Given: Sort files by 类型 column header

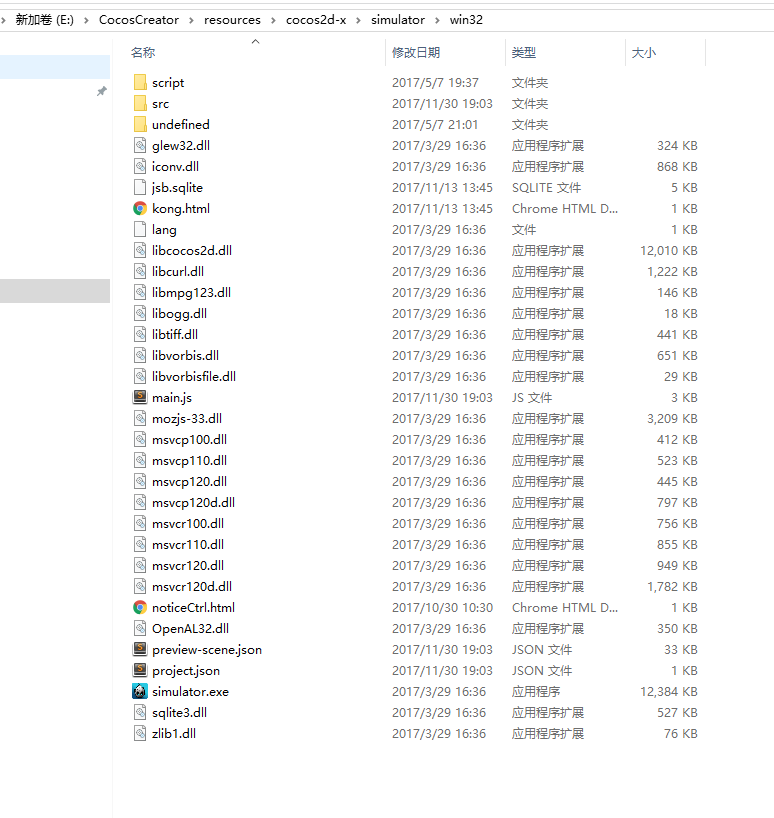Looking at the screenshot, I should click(x=524, y=53).
